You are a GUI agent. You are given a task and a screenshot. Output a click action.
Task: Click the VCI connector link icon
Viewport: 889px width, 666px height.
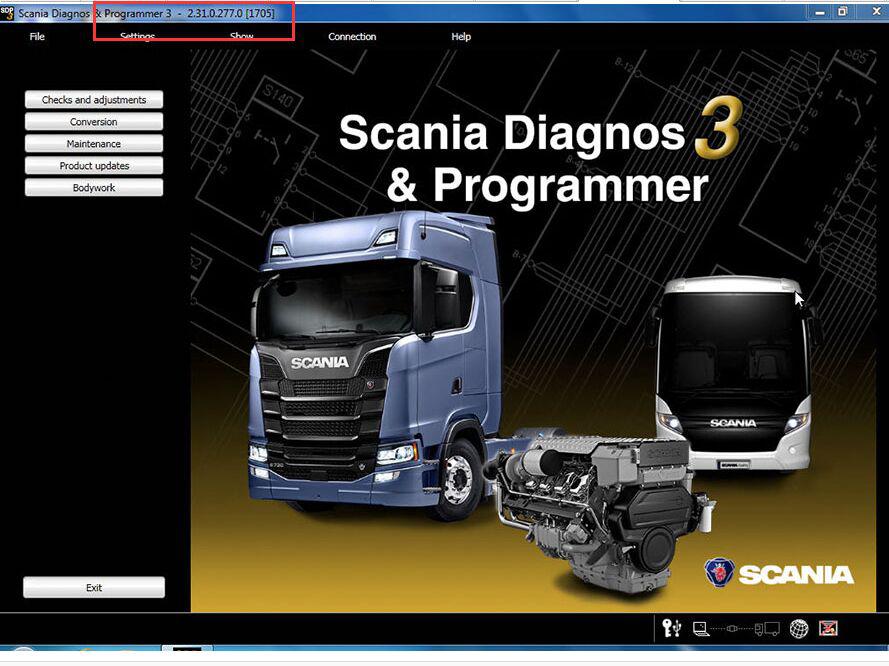pyautogui.click(x=734, y=629)
